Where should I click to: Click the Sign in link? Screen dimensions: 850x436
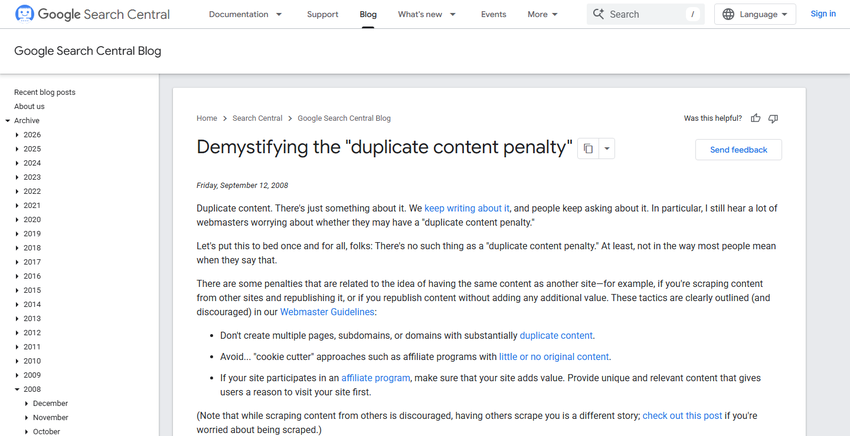click(x=823, y=14)
